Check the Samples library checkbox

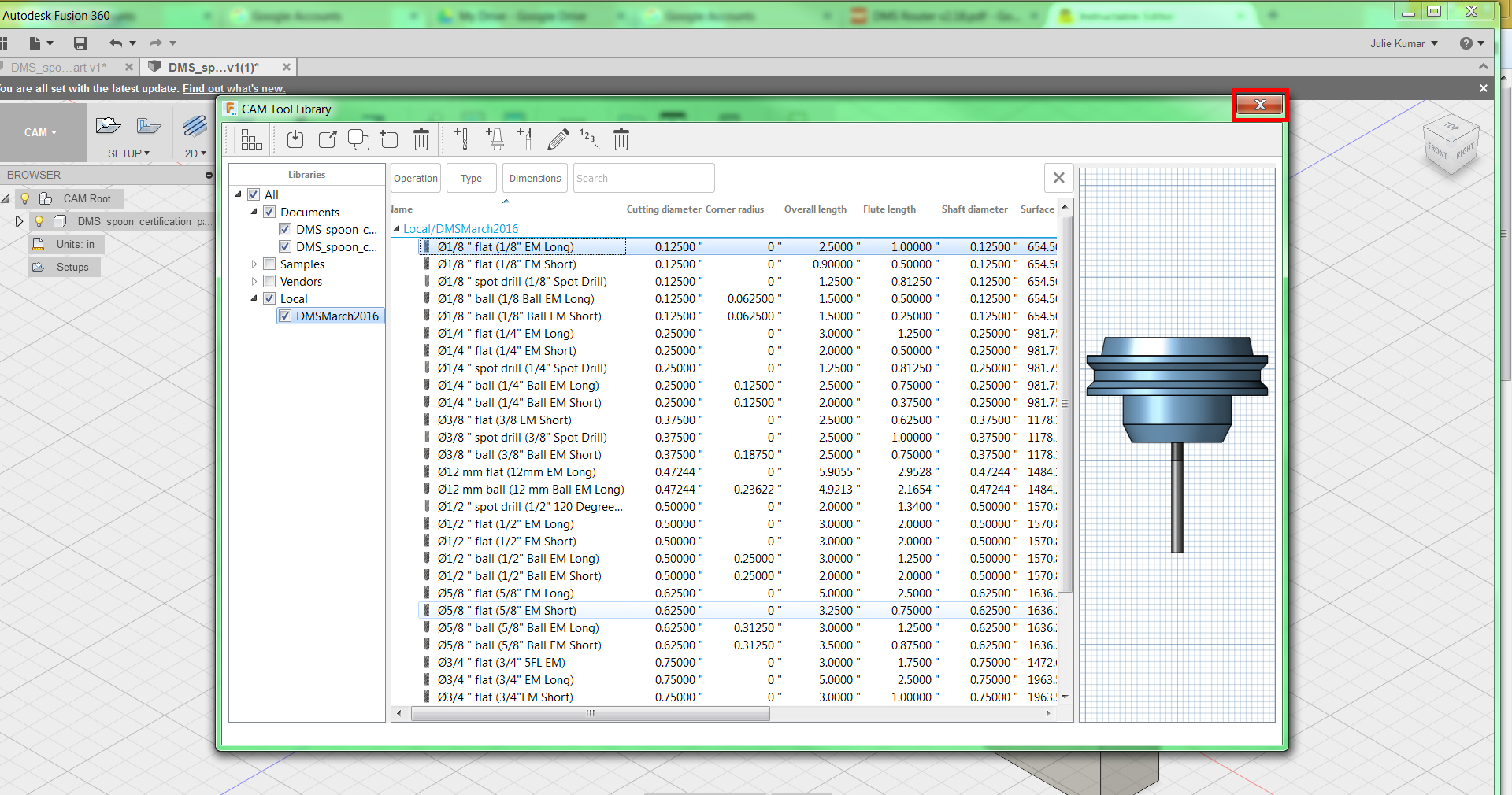point(269,264)
